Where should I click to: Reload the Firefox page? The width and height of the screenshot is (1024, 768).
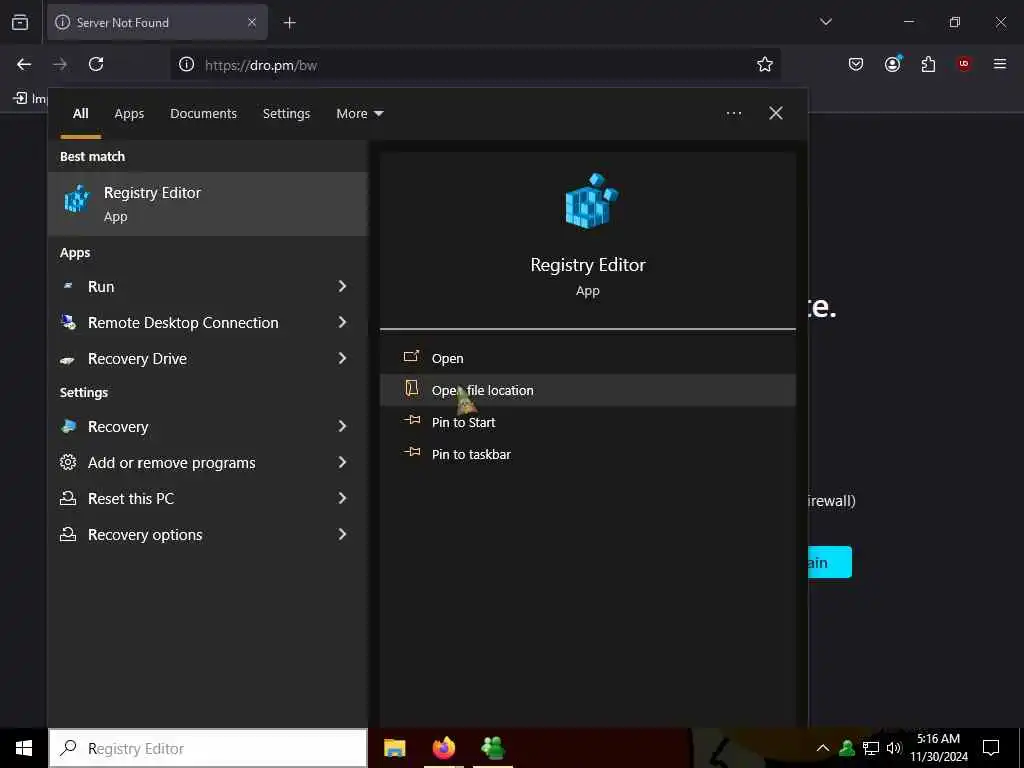point(96,64)
